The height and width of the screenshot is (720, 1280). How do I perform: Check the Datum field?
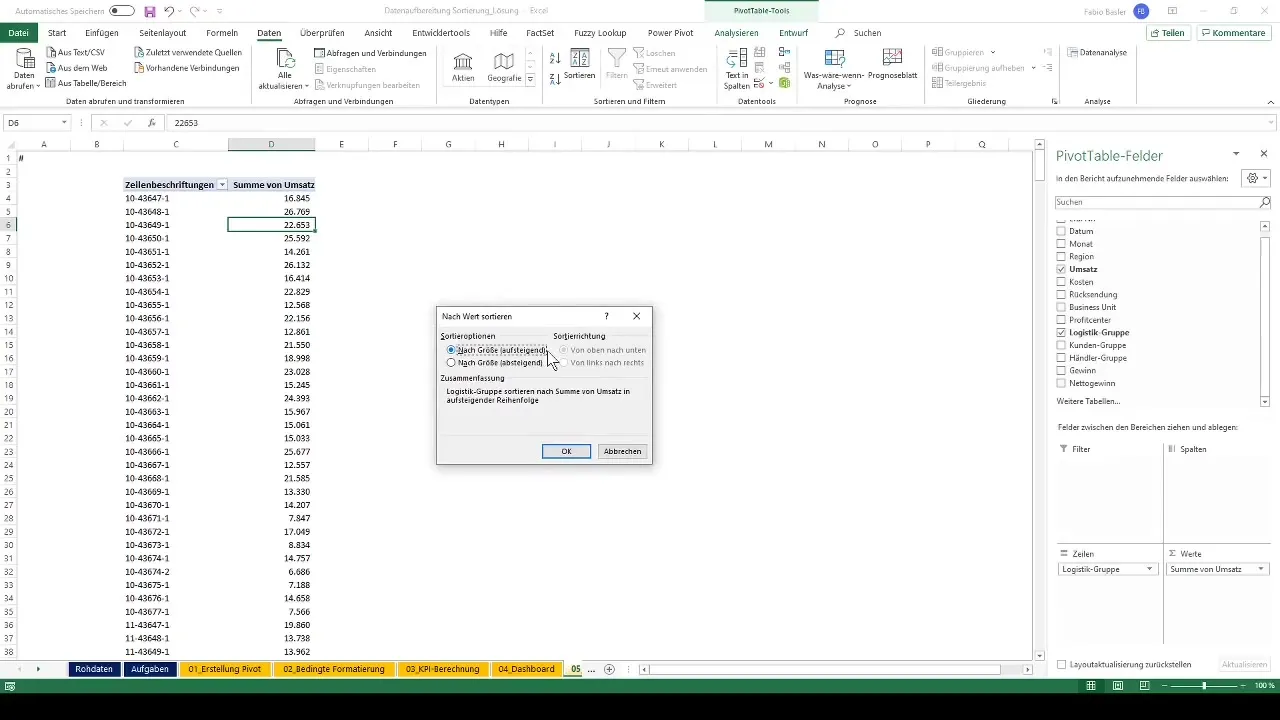pyautogui.click(x=1062, y=231)
